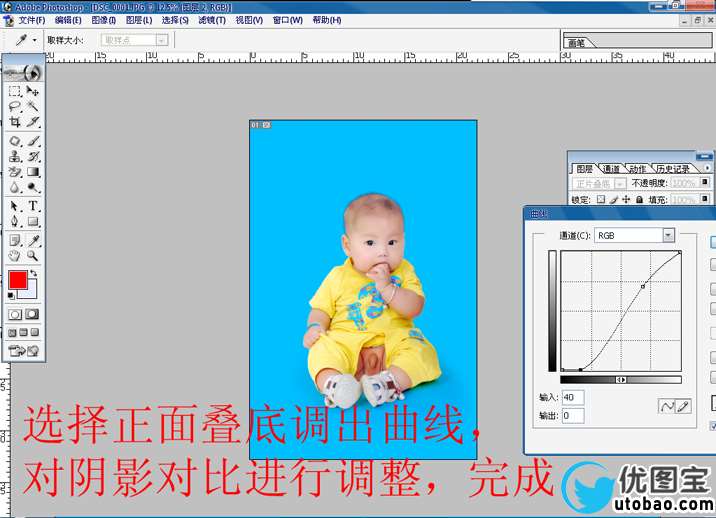Open the 取样大小 sample size dropdown
The width and height of the screenshot is (716, 518).
click(161, 40)
